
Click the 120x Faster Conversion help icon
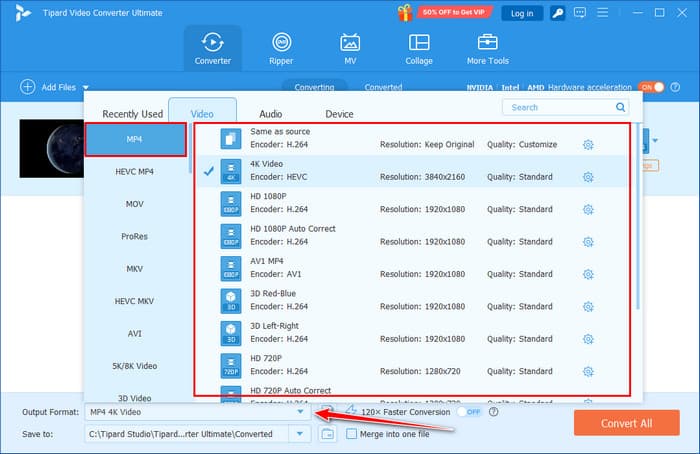point(493,412)
